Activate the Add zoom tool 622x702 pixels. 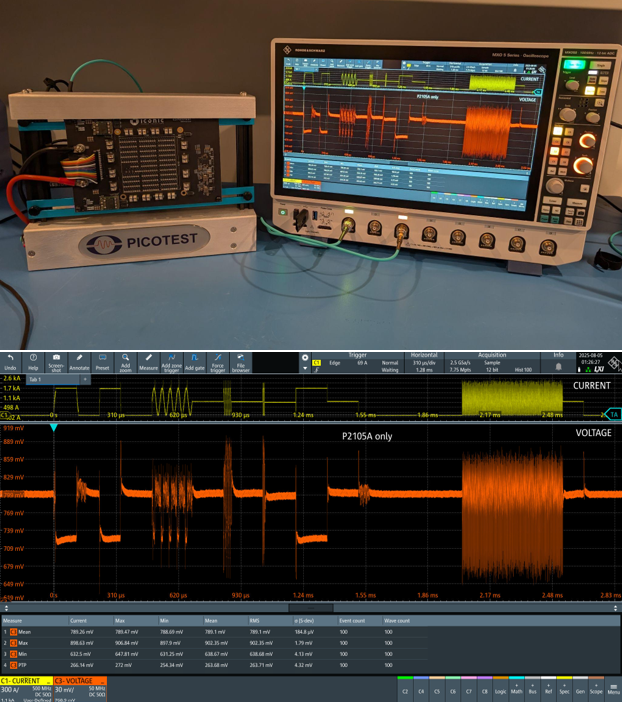click(125, 362)
